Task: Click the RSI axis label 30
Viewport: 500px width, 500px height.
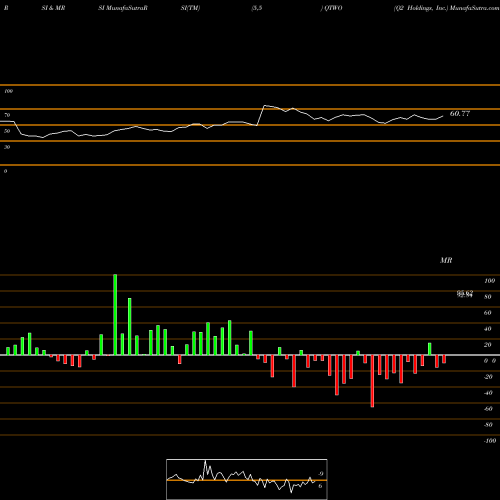Action: (x=7, y=147)
